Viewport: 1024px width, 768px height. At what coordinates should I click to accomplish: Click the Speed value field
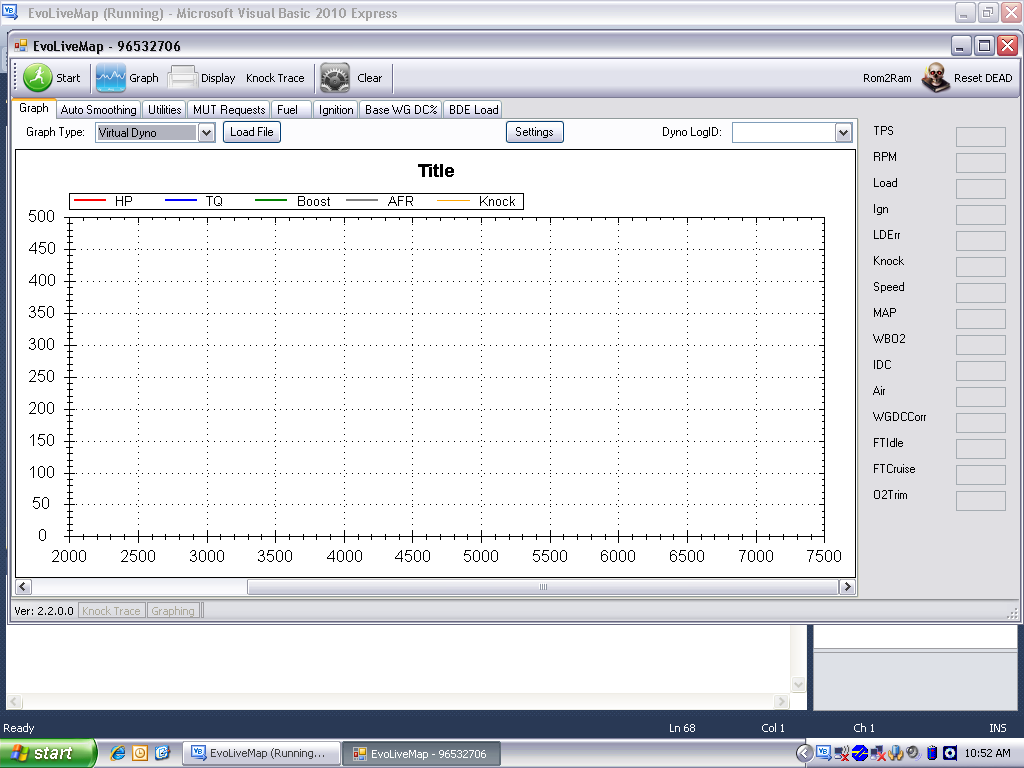pos(980,293)
